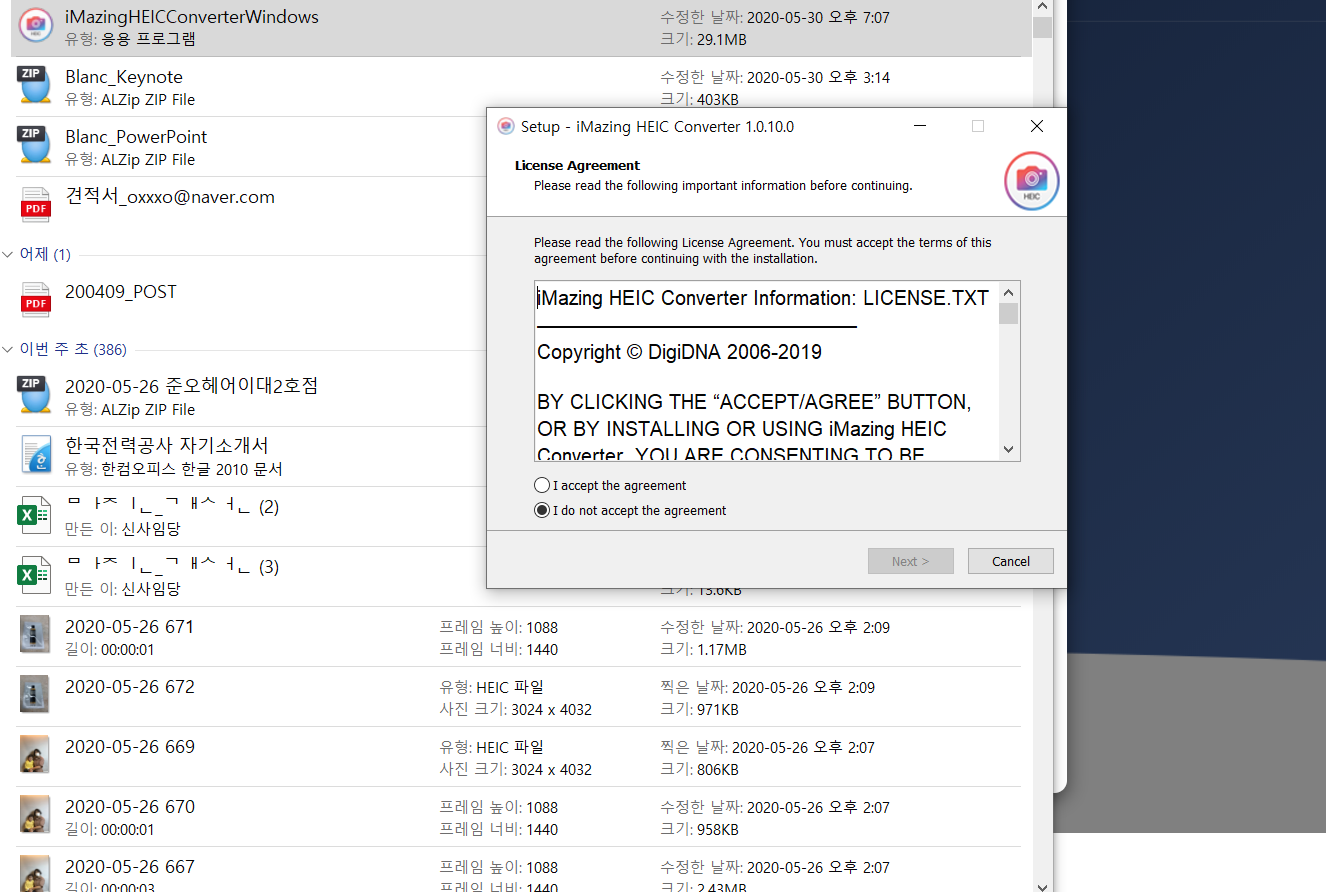Image resolution: width=1326 pixels, height=892 pixels.
Task: Click the file list scrollbar thumb
Action: (1043, 27)
